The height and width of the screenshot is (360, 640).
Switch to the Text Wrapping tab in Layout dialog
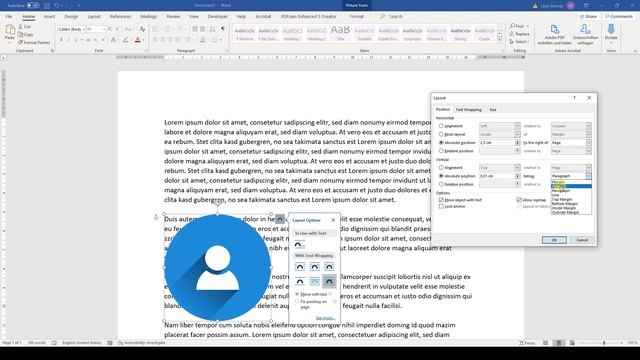point(468,109)
